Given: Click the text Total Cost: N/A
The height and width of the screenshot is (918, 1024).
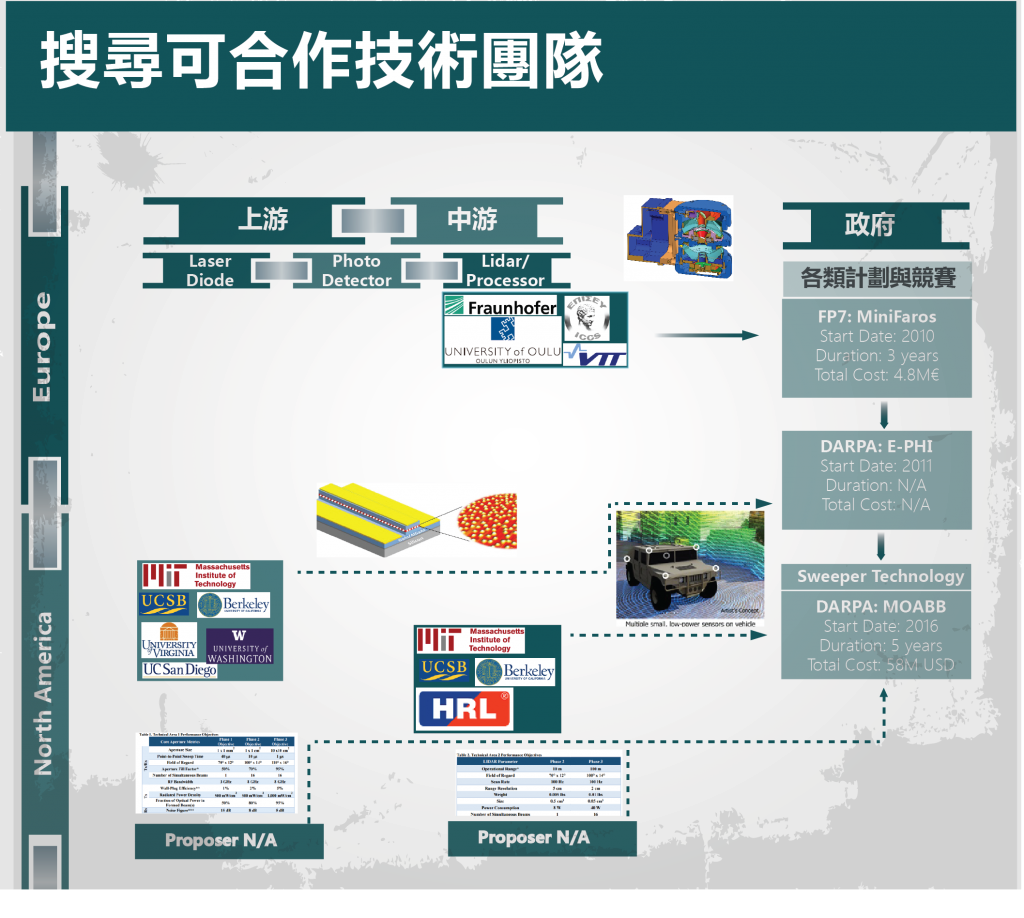Looking at the screenshot, I should point(876,505).
